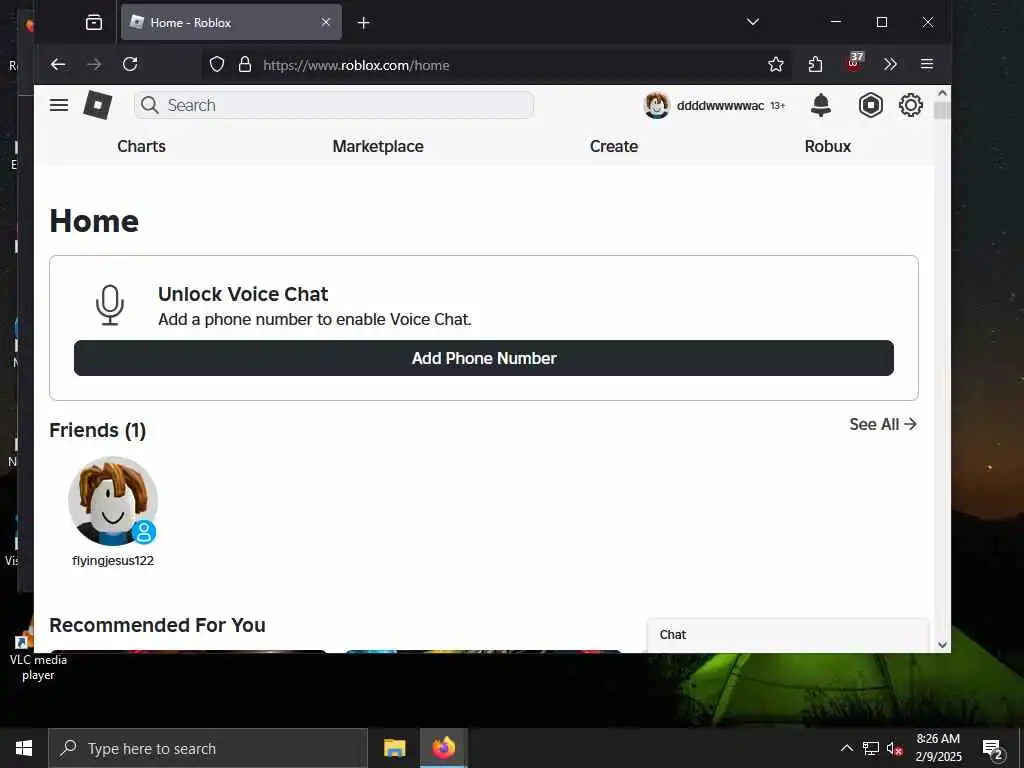
Task: Open the Roblox settings gear
Action: (910, 105)
